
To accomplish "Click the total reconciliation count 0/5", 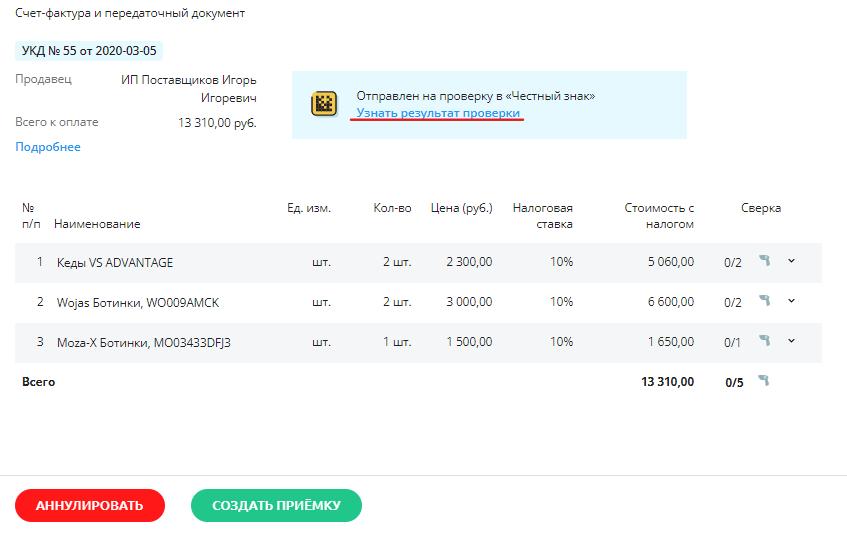I will coord(734,383).
